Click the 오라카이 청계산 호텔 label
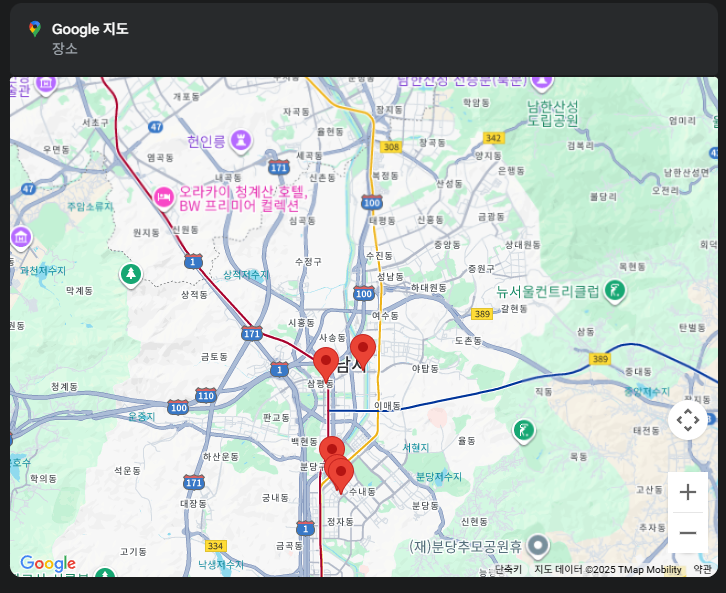 243,199
